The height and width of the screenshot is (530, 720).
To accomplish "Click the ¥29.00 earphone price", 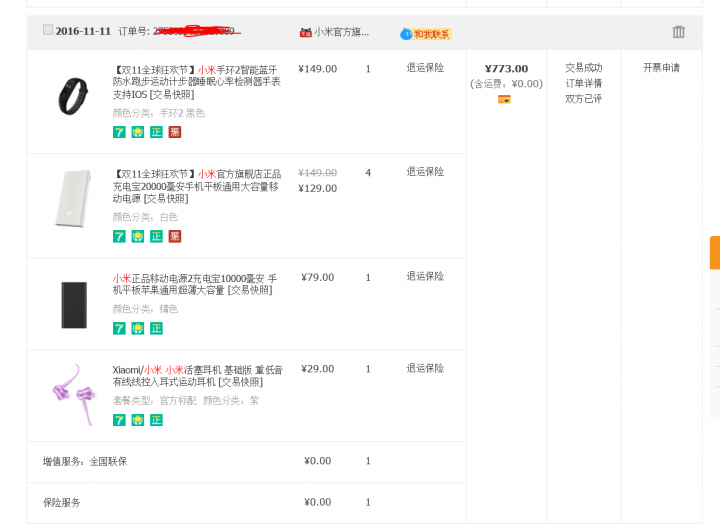I will [317, 369].
